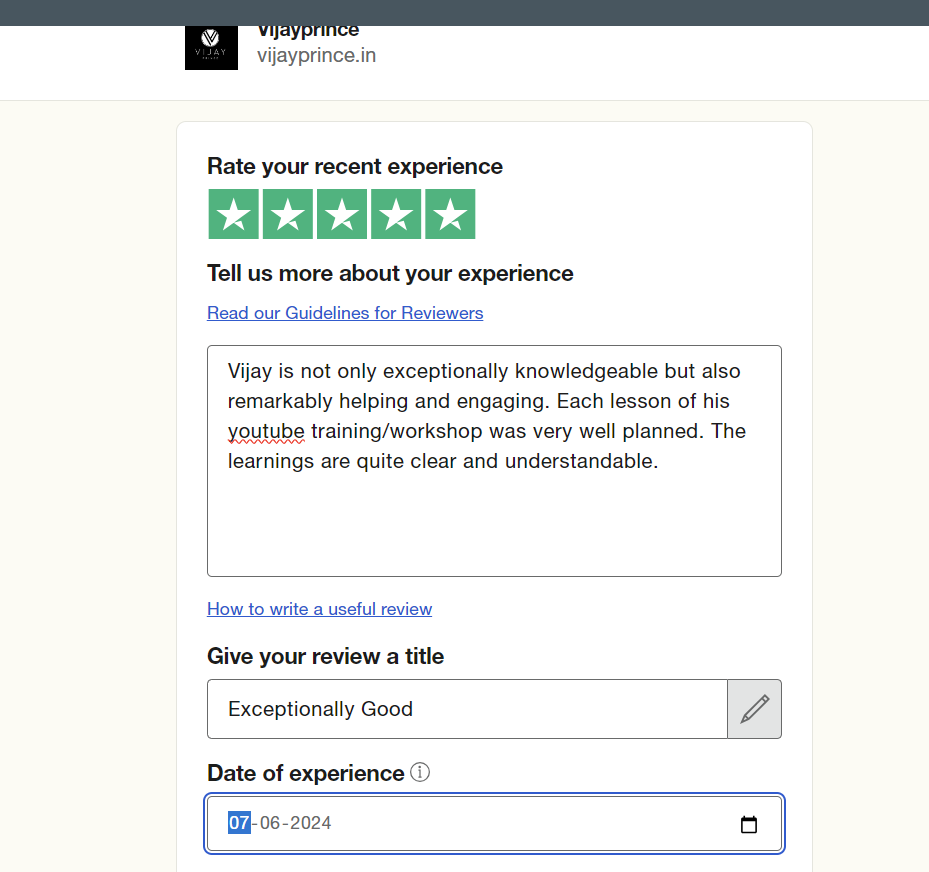This screenshot has width=929, height=872.
Task: Click the Rate your recent experience heading
Action: [355, 166]
